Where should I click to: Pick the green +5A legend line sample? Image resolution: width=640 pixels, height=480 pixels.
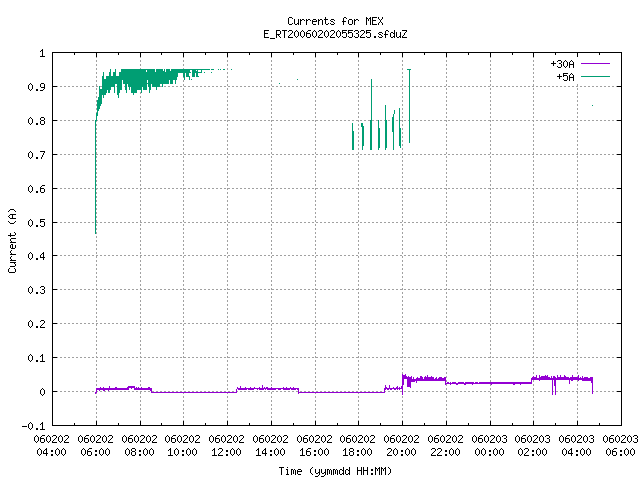coord(595,77)
